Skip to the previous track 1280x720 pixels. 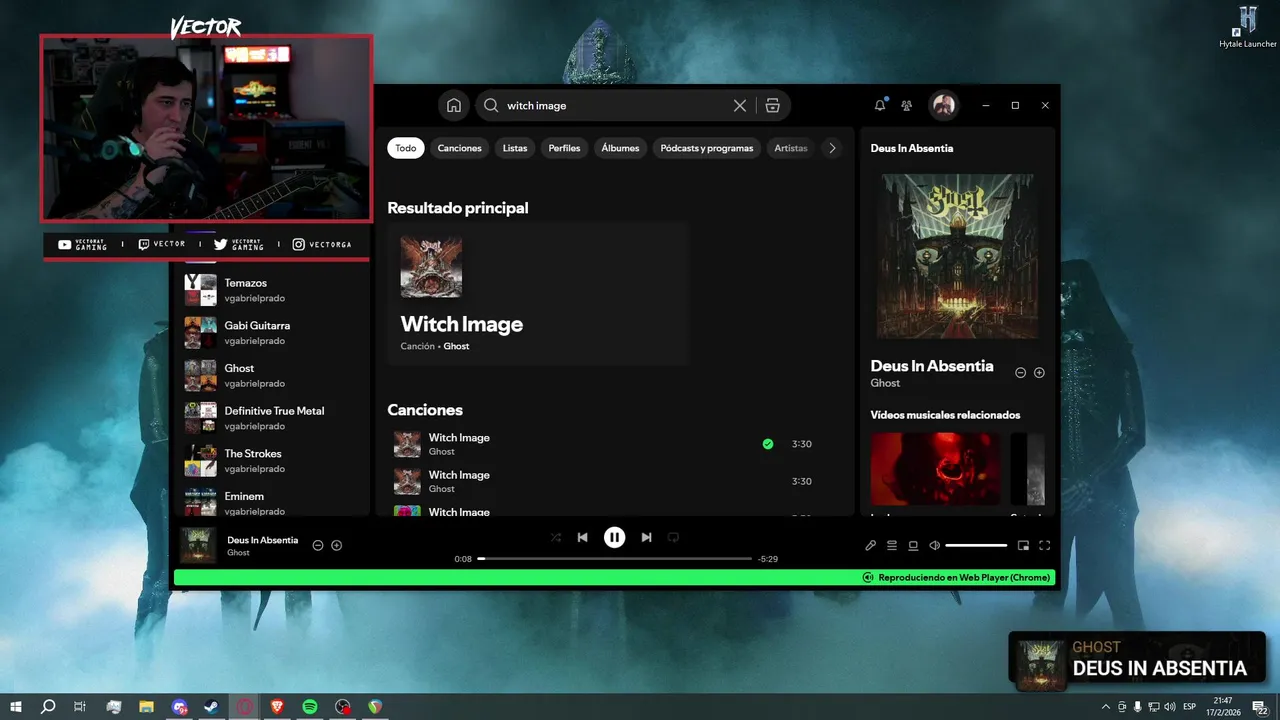point(583,537)
